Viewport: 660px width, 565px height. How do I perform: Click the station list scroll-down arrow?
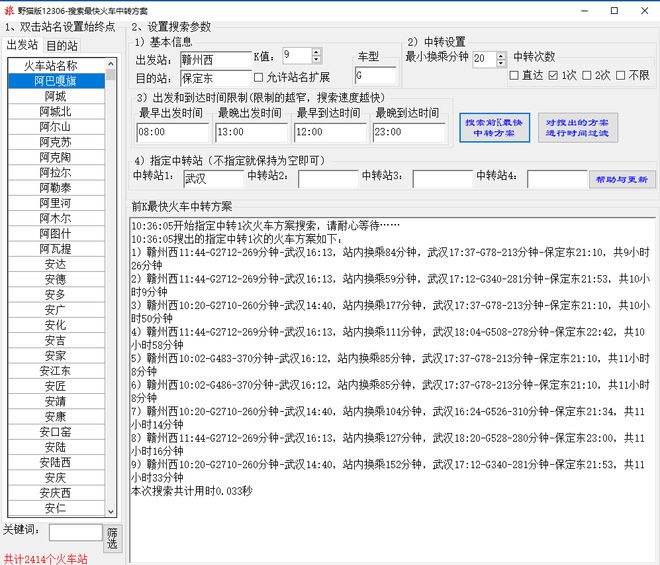click(111, 512)
